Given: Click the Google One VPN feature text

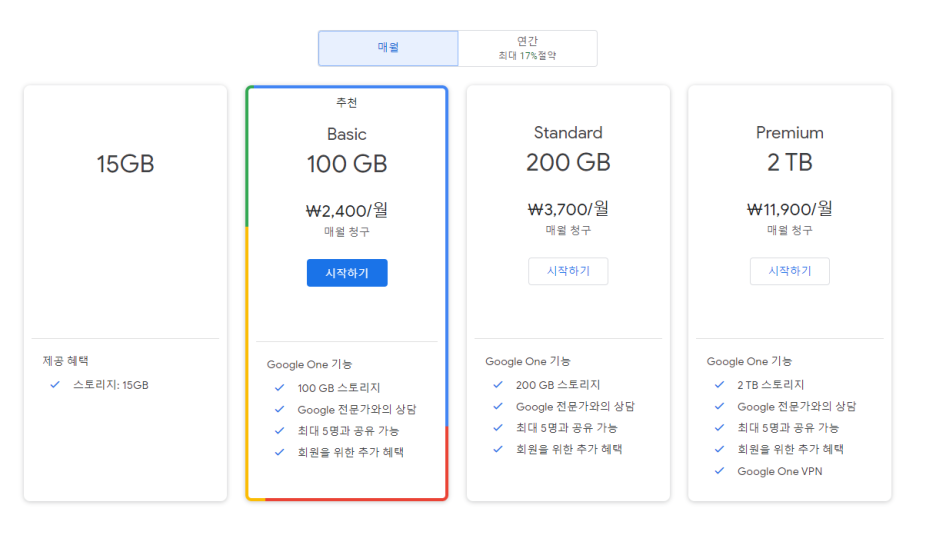Looking at the screenshot, I should click(780, 471).
